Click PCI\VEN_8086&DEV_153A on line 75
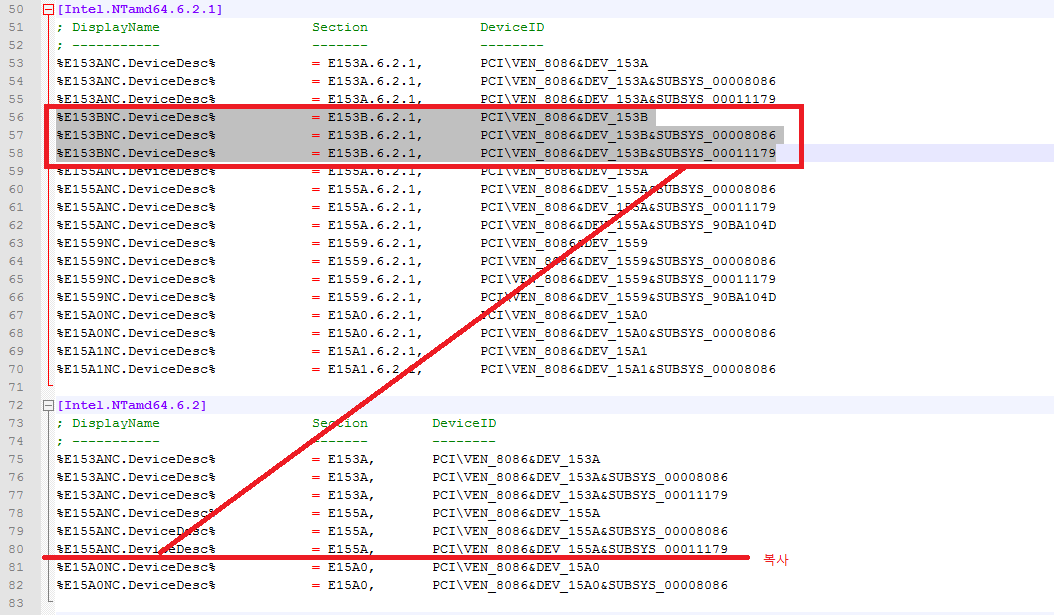Viewport: 1054px width, 615px height. pyautogui.click(x=516, y=460)
